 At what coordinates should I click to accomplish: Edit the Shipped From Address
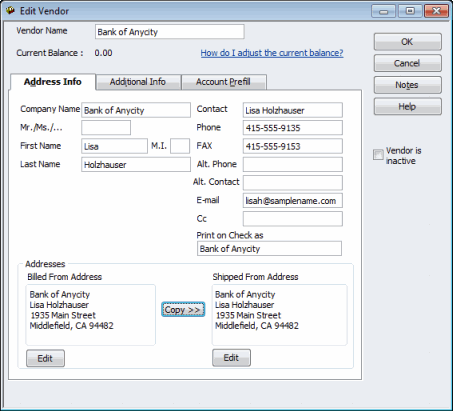point(231,358)
